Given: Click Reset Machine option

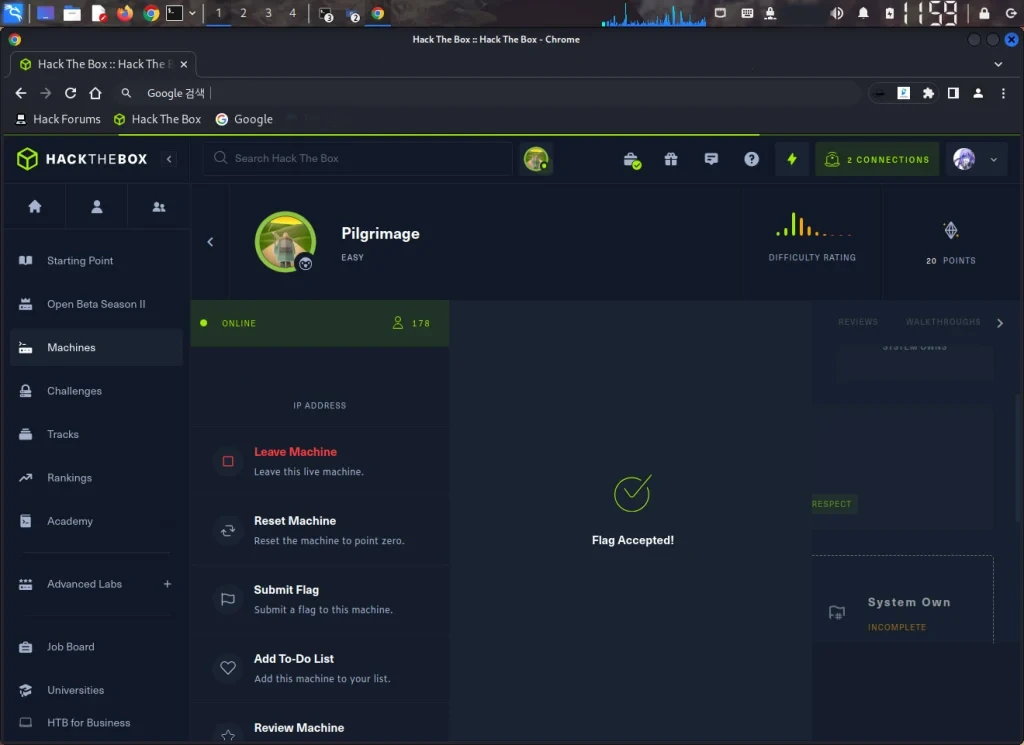Looking at the screenshot, I should [320, 530].
